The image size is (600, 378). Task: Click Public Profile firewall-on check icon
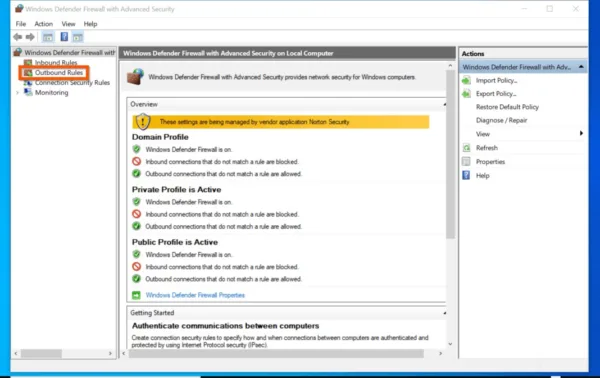coord(136,254)
